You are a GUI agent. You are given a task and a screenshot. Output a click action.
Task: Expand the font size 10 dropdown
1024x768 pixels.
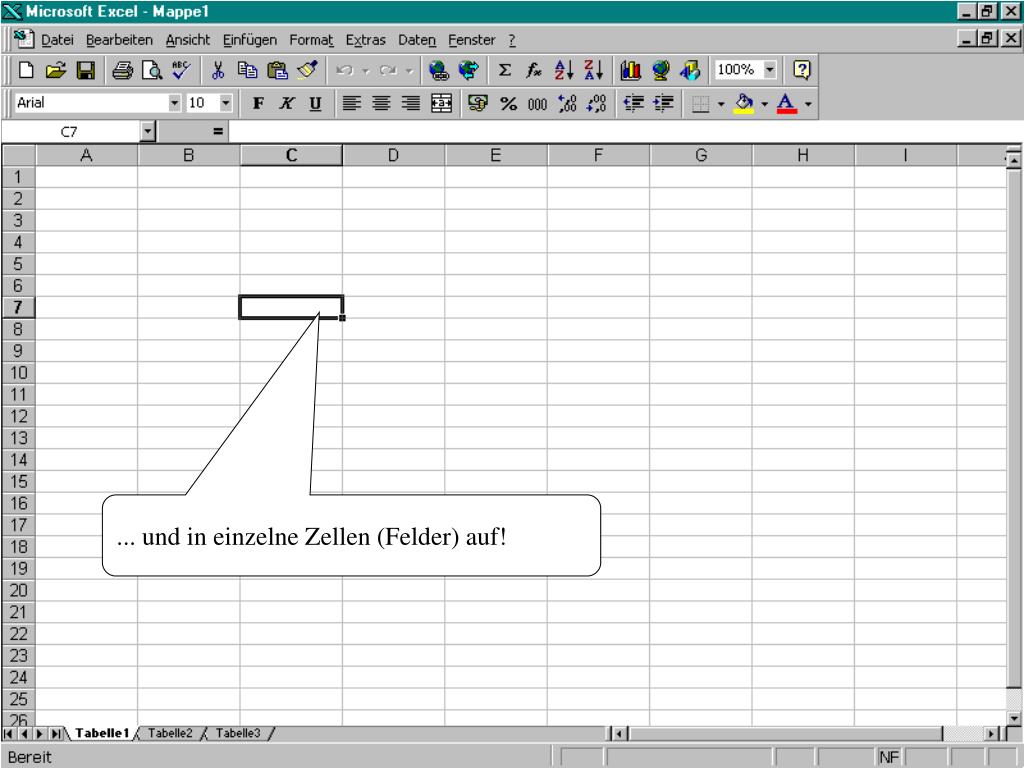click(x=225, y=103)
